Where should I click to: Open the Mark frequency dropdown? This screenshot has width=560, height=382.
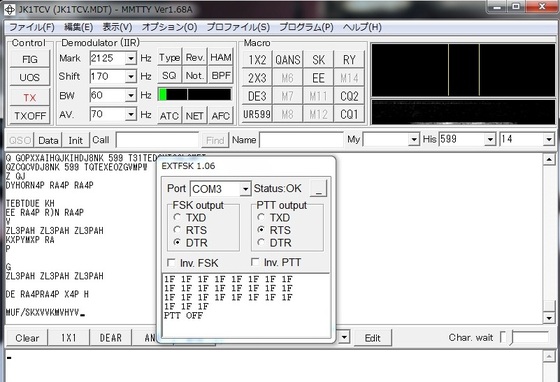tap(131, 58)
